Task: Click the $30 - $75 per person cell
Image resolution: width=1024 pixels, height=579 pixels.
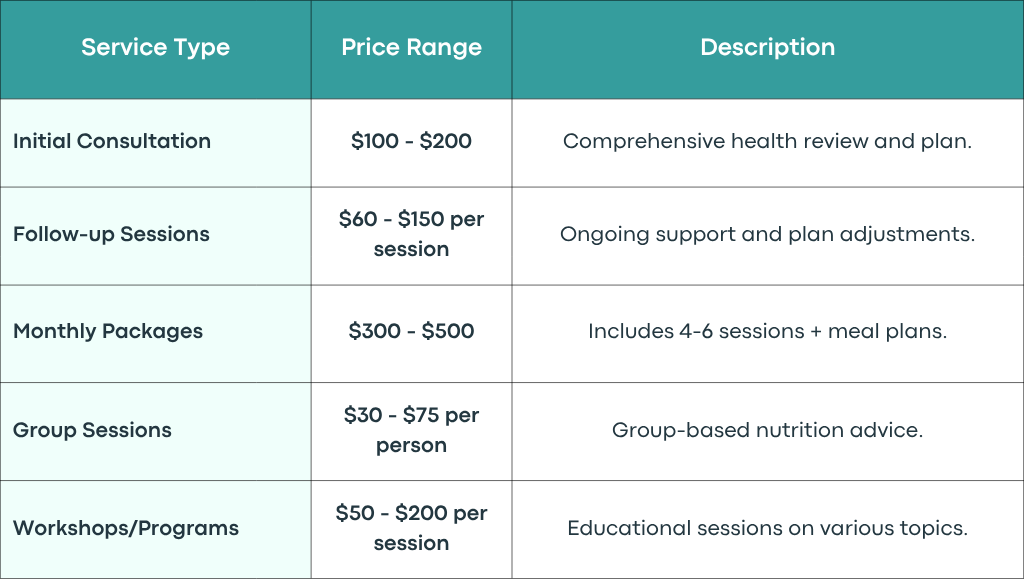Action: (411, 430)
